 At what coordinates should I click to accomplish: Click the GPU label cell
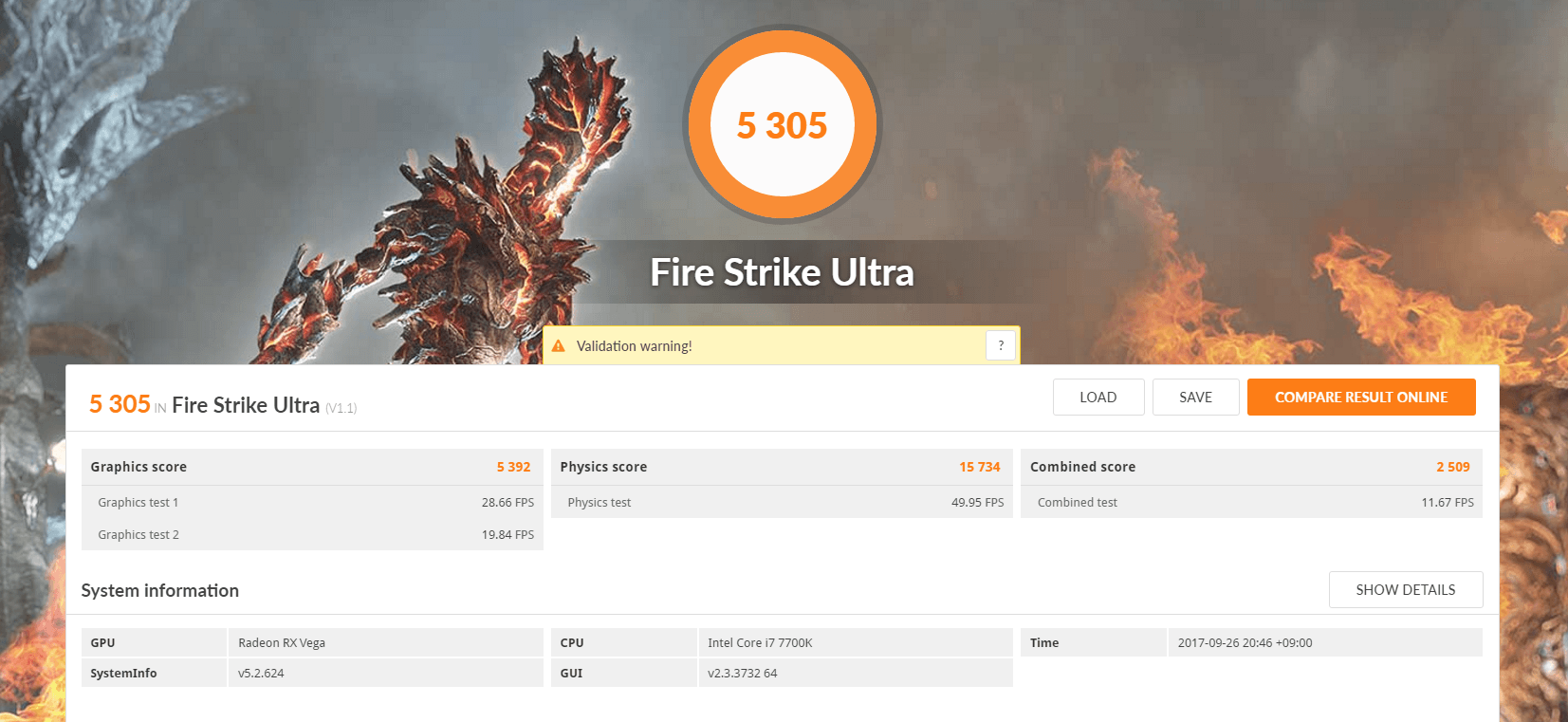(x=154, y=642)
